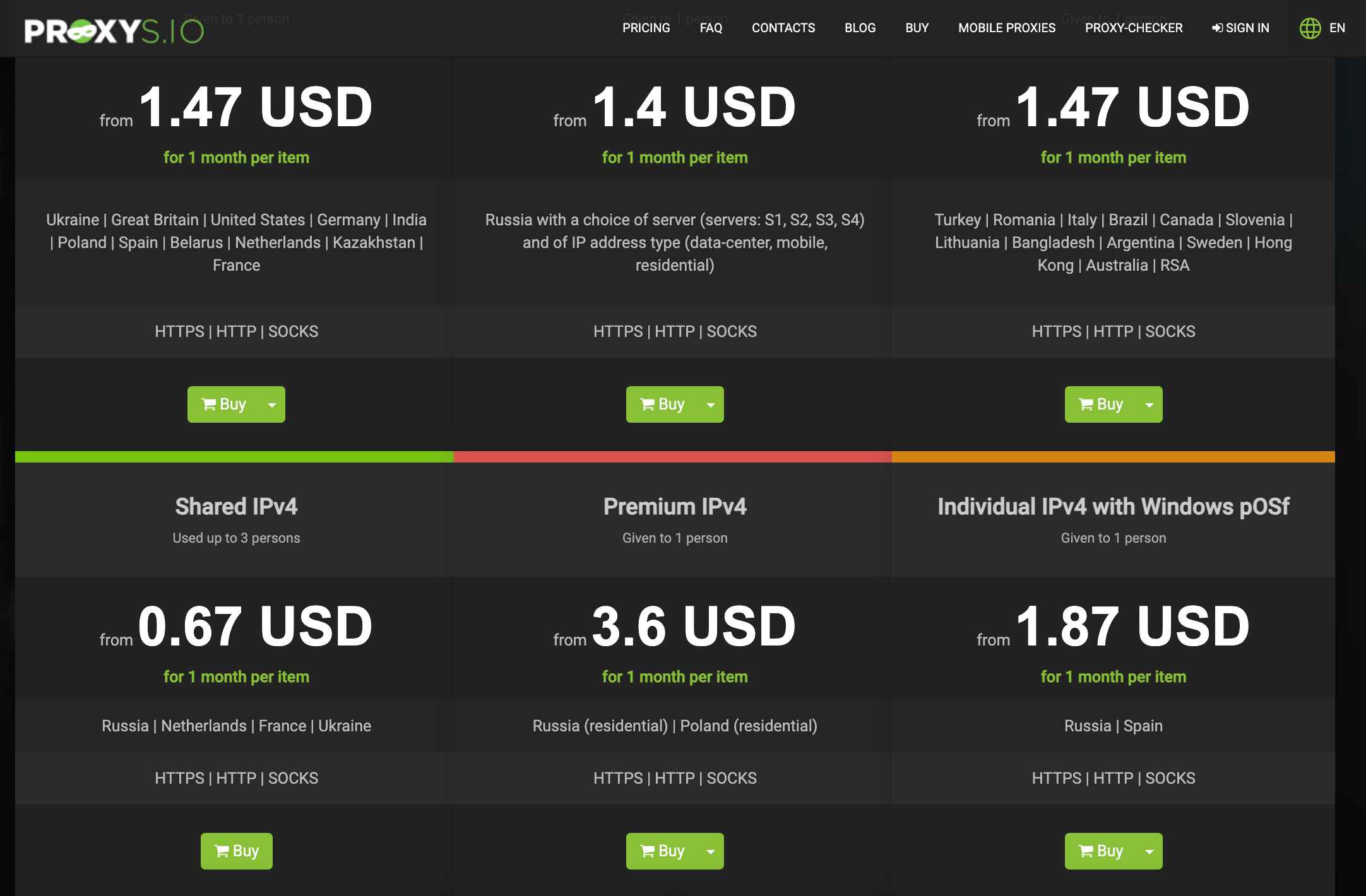Open the Mobile Proxies menu item
The height and width of the screenshot is (896, 1366).
(1006, 28)
